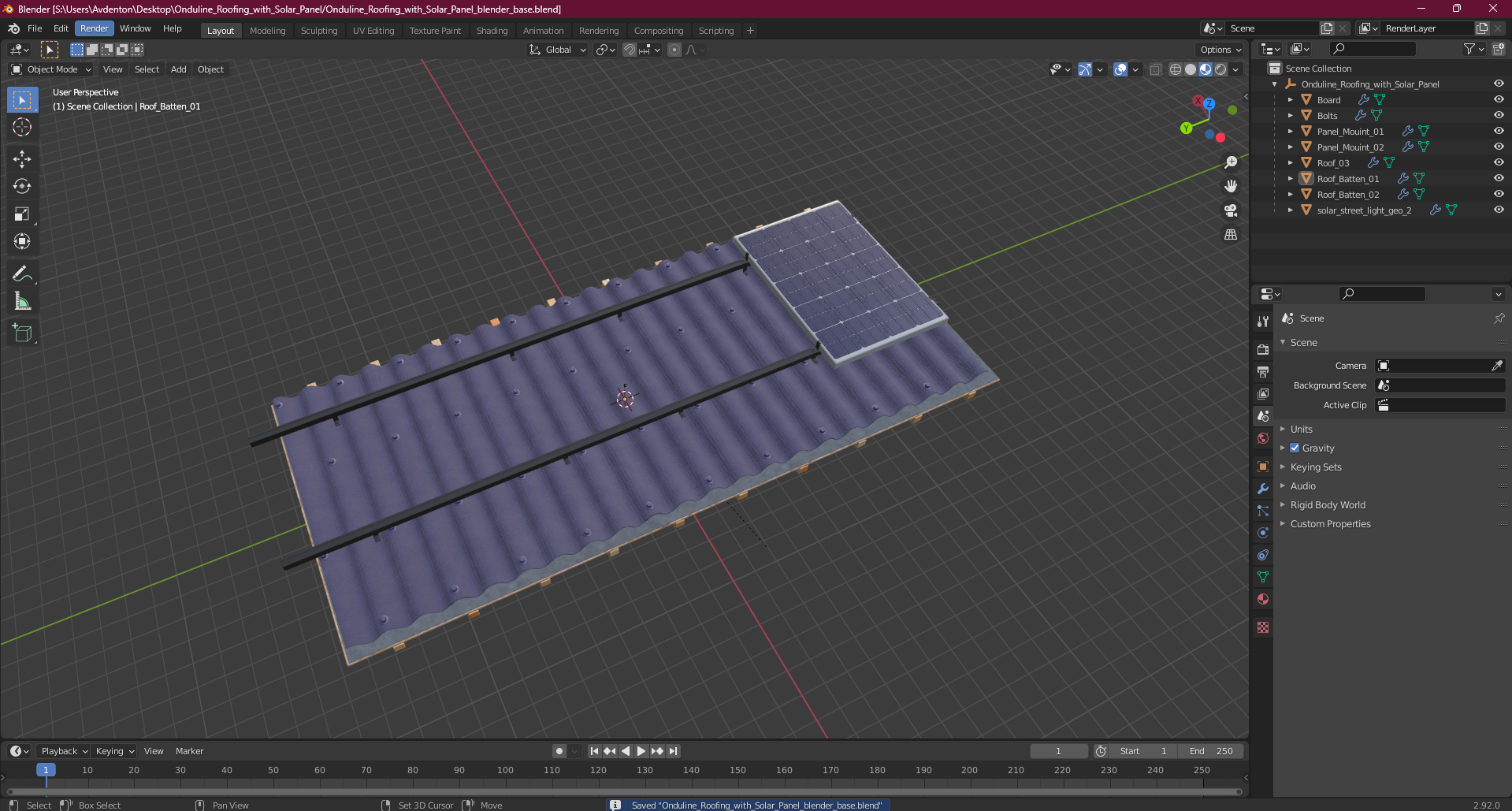The height and width of the screenshot is (811, 1512).
Task: Select the Cursor tool in toolbar
Action: tap(22, 127)
